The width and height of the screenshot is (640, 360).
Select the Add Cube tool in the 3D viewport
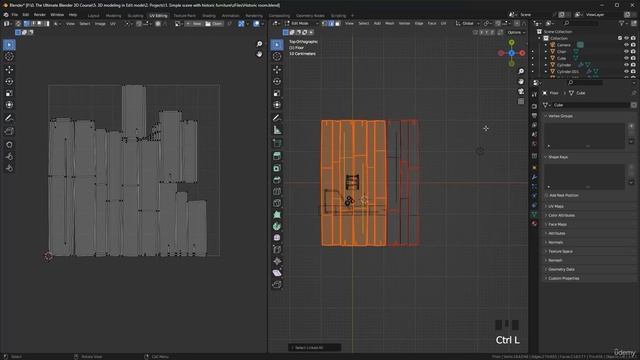tap(277, 143)
